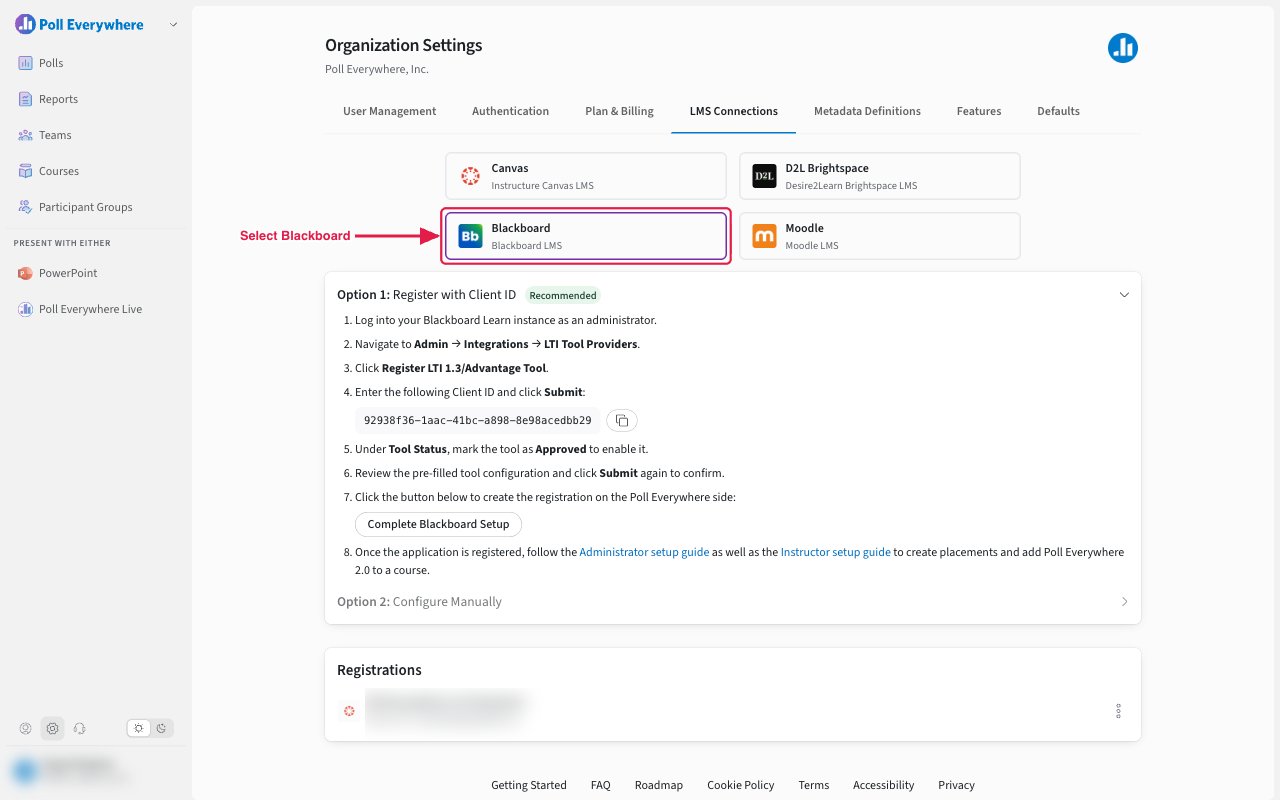Click the Privacy footer link
Screen dimensions: 1280x800
point(956,785)
